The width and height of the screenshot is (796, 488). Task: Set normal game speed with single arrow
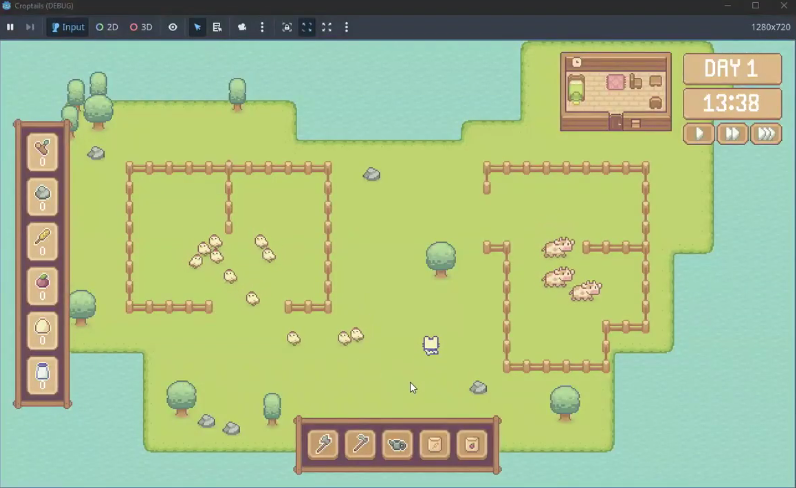pyautogui.click(x=699, y=134)
